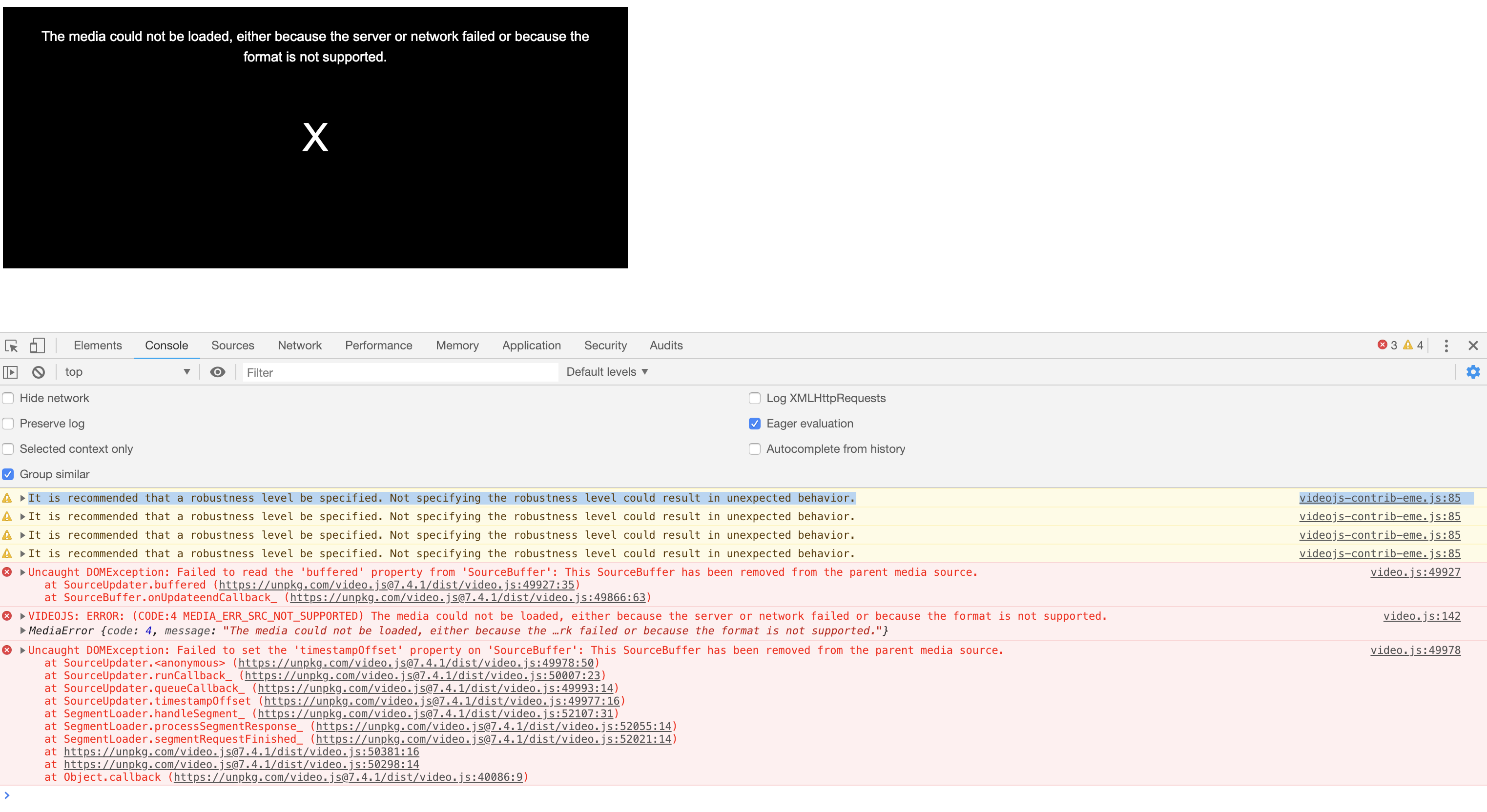This screenshot has height=812, width=1487.
Task: Switch to the Sources tab
Action: (x=232, y=345)
